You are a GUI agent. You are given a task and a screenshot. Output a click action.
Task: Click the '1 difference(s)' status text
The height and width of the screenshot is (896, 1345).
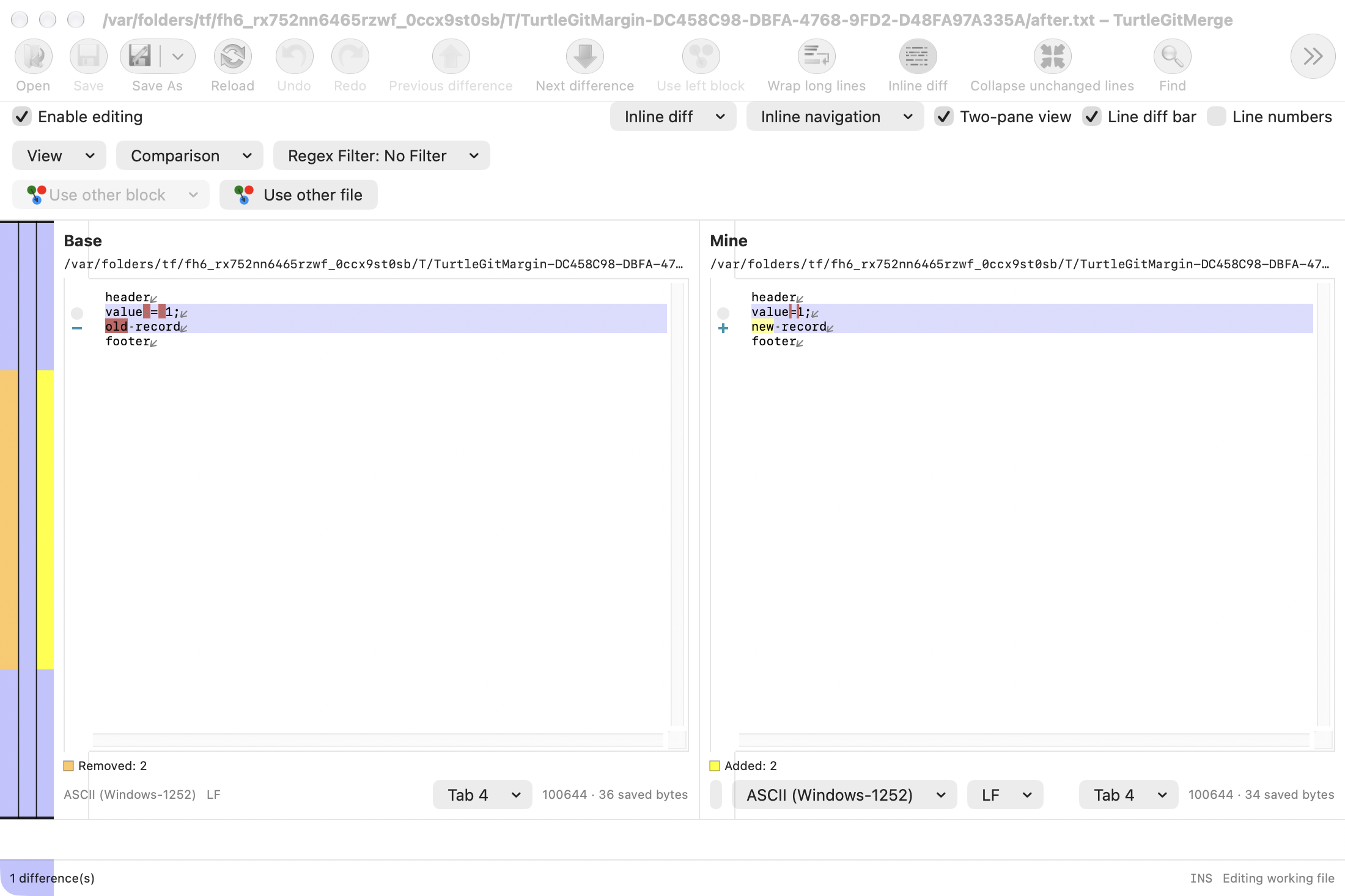tap(52, 878)
